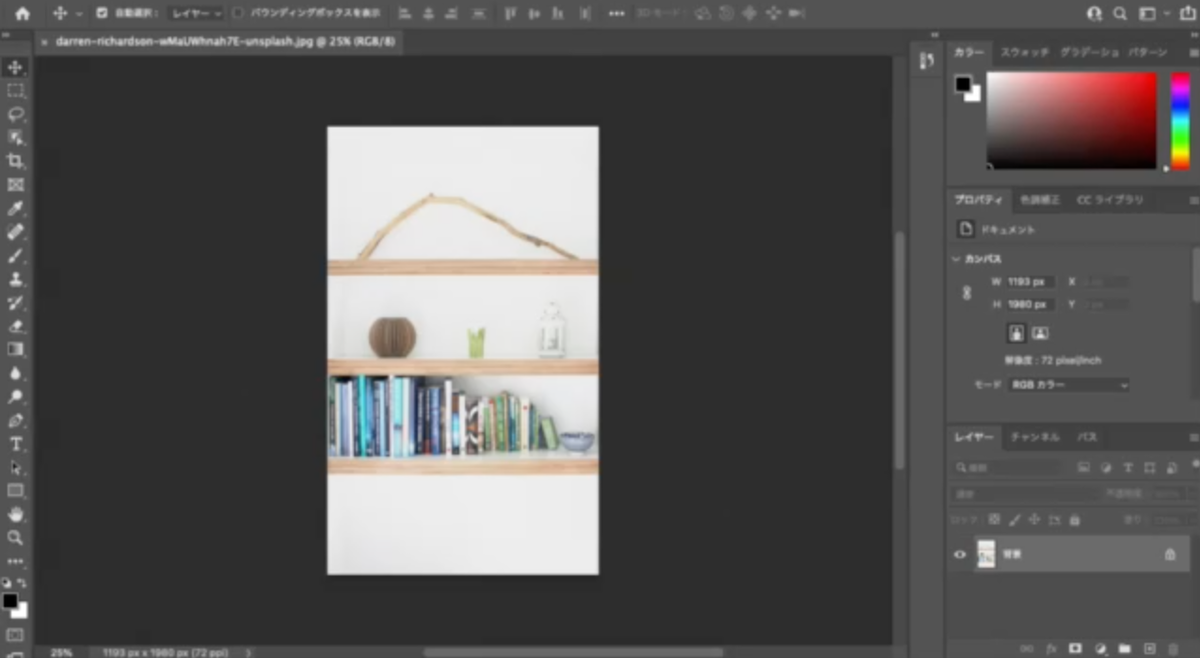Switch to the 色調補正 tab
This screenshot has height=658, width=1200.
click(x=1040, y=200)
